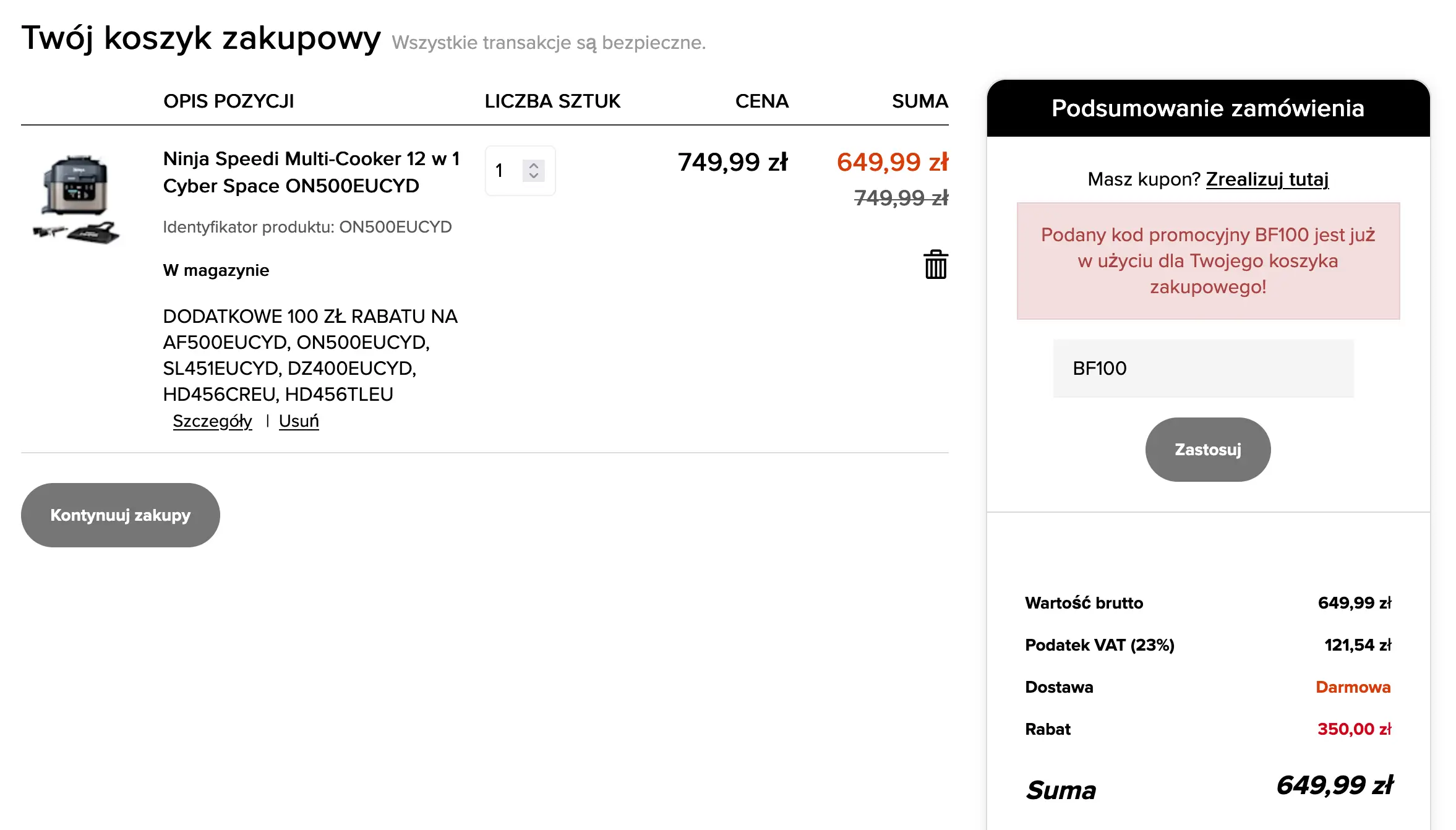1456x830 pixels.
Task: Focus the BF100 promo code field
Action: point(1203,369)
